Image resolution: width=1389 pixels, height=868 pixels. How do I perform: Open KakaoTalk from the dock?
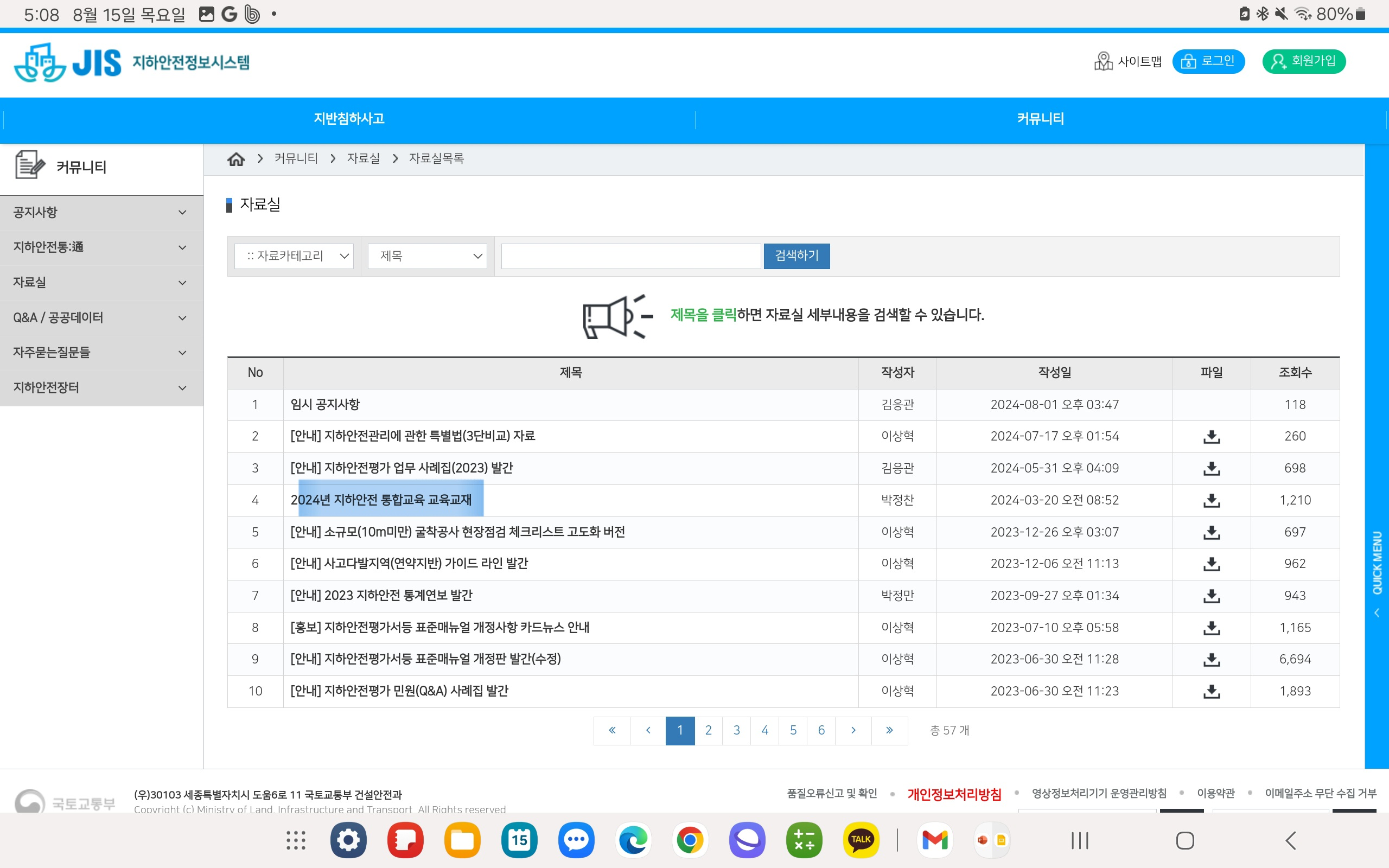pos(861,840)
